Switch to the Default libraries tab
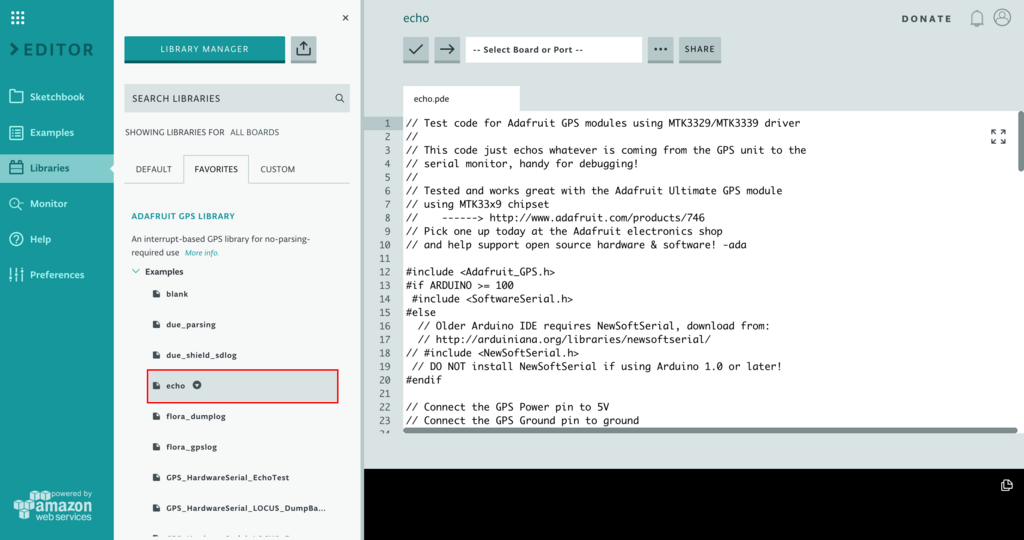The image size is (1024, 540). pyautogui.click(x=153, y=169)
